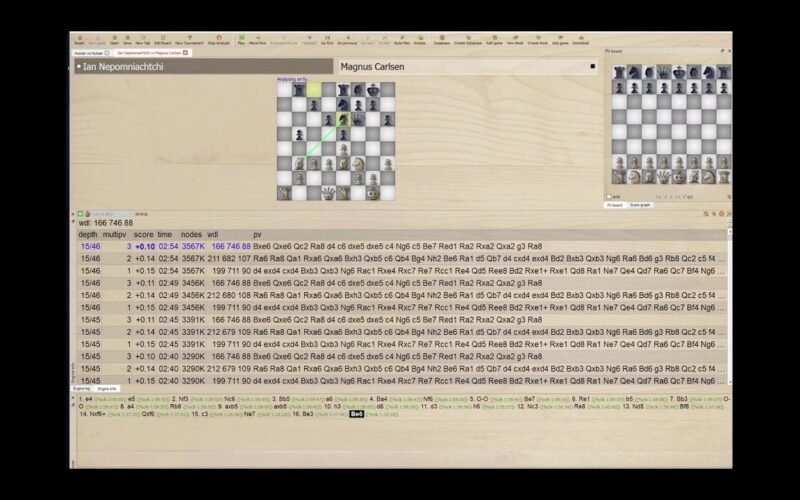Click the engine output vertical scrollbar
This screenshot has width=800, height=500.
(x=730, y=306)
